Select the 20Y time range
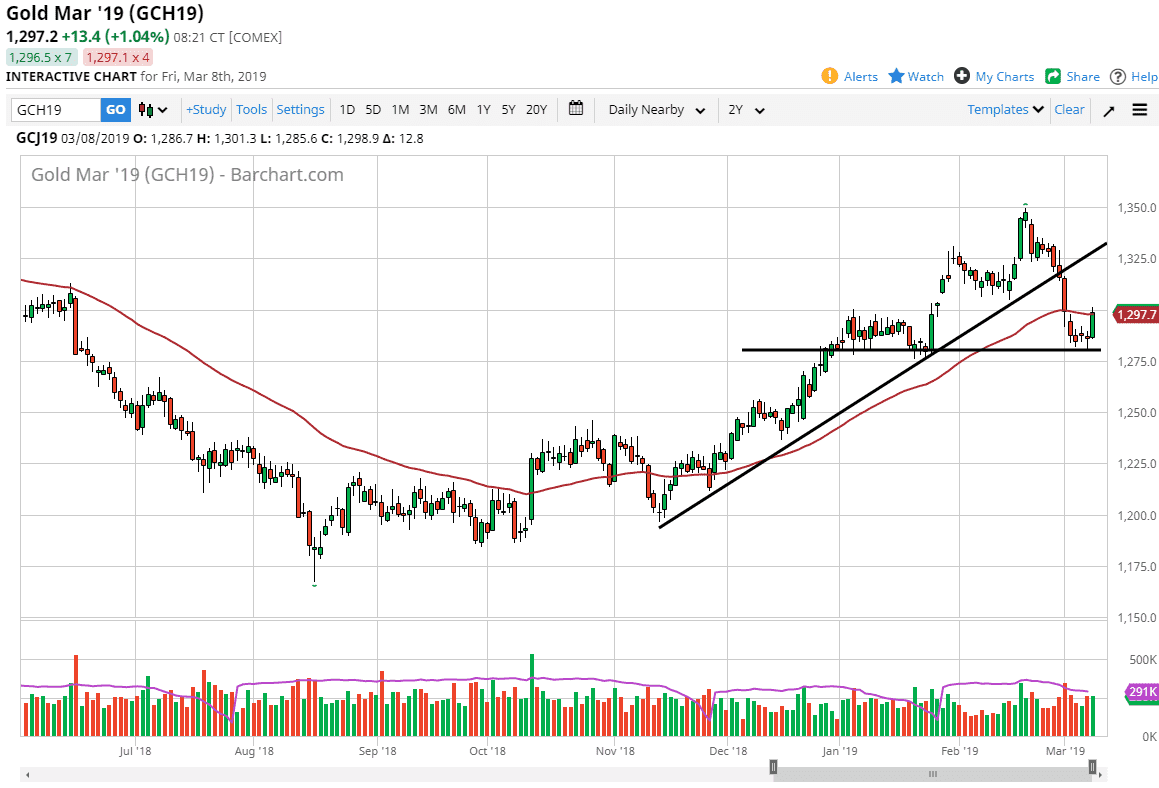Viewport: 1159px width, 788px height. (x=536, y=110)
